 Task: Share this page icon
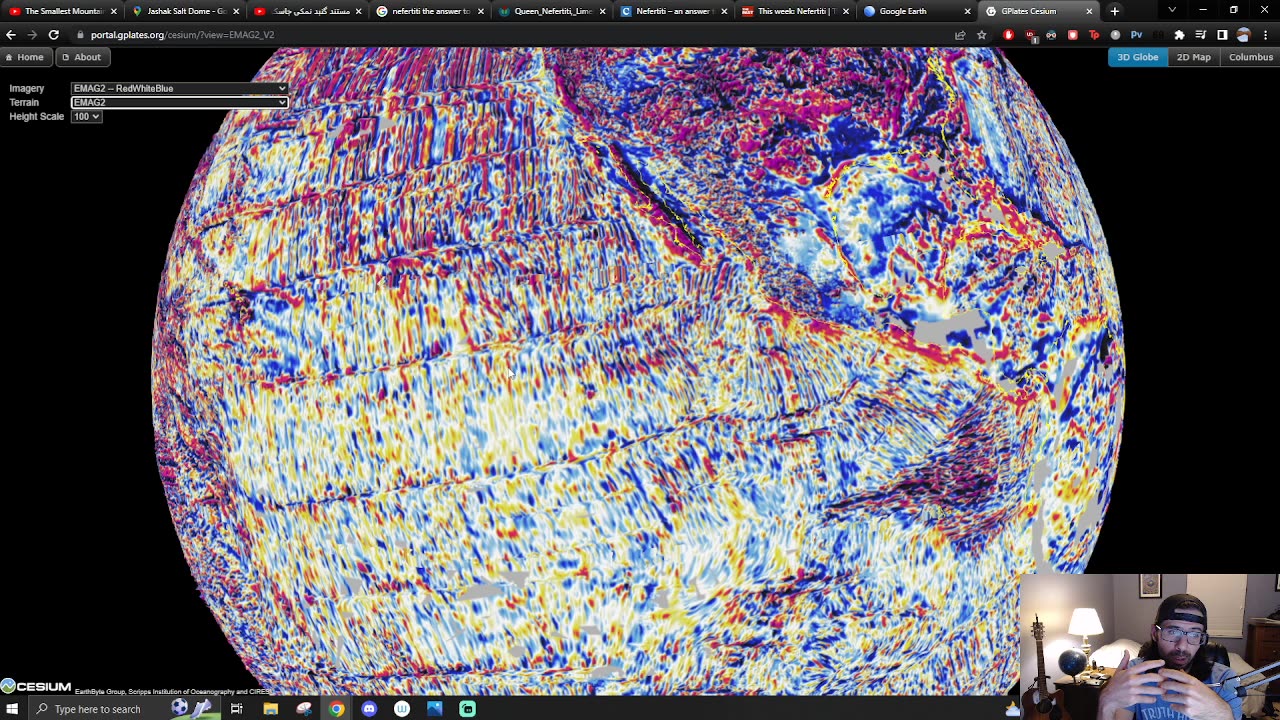pyautogui.click(x=960, y=35)
